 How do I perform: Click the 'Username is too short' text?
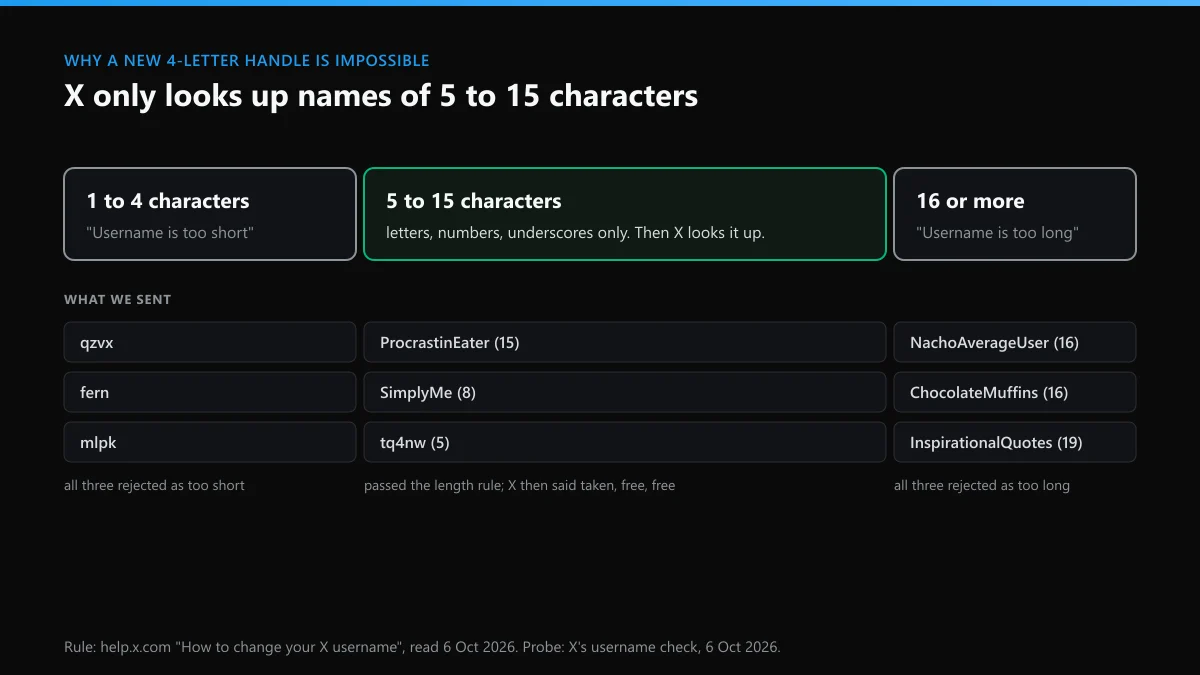170,233
